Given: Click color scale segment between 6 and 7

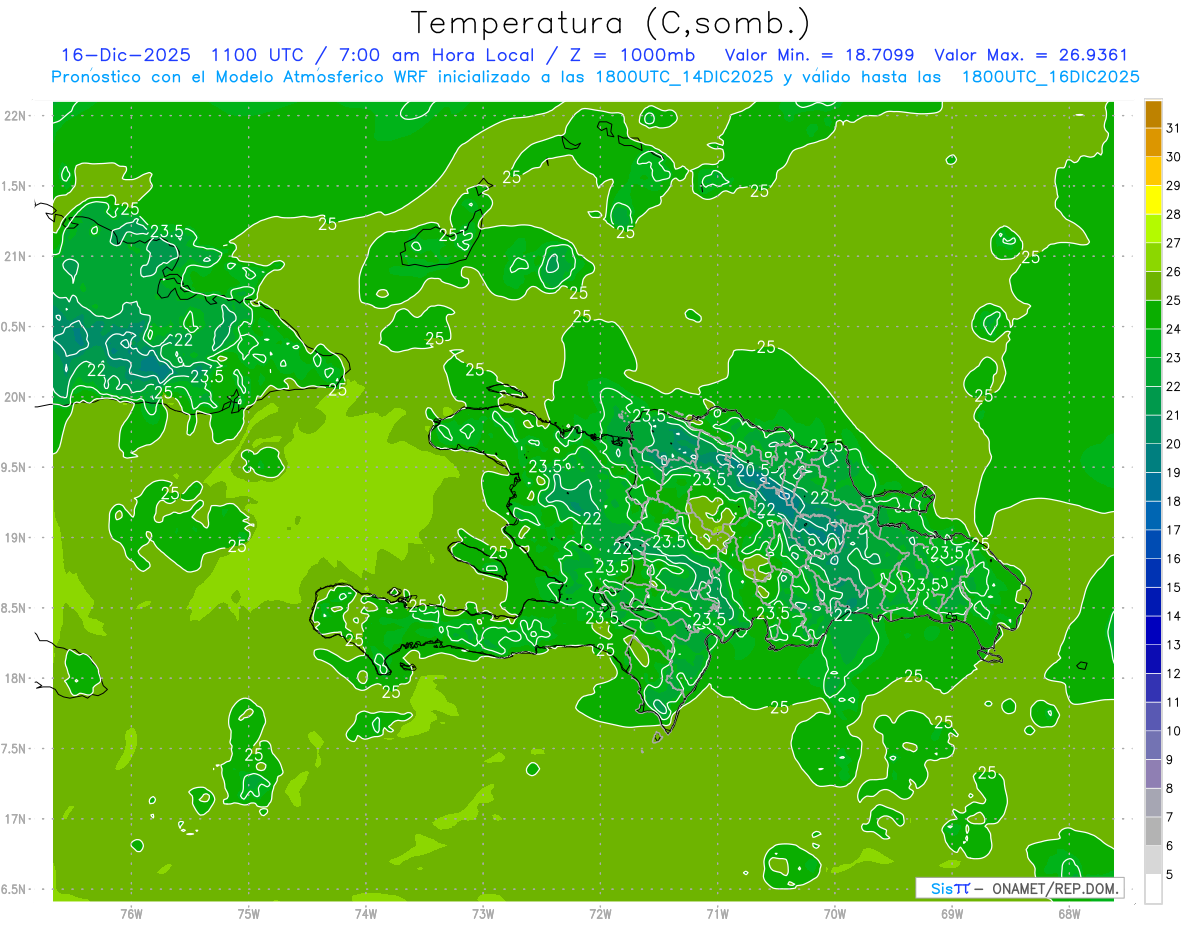Looking at the screenshot, I should (x=1153, y=831).
